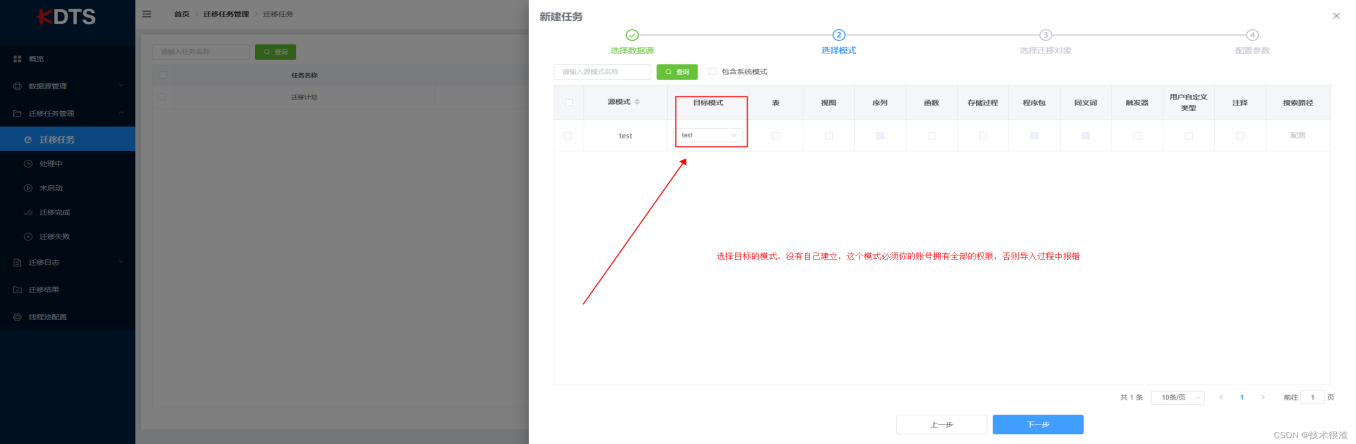
Task: Click page number 1 in pagination
Action: tap(1242, 397)
